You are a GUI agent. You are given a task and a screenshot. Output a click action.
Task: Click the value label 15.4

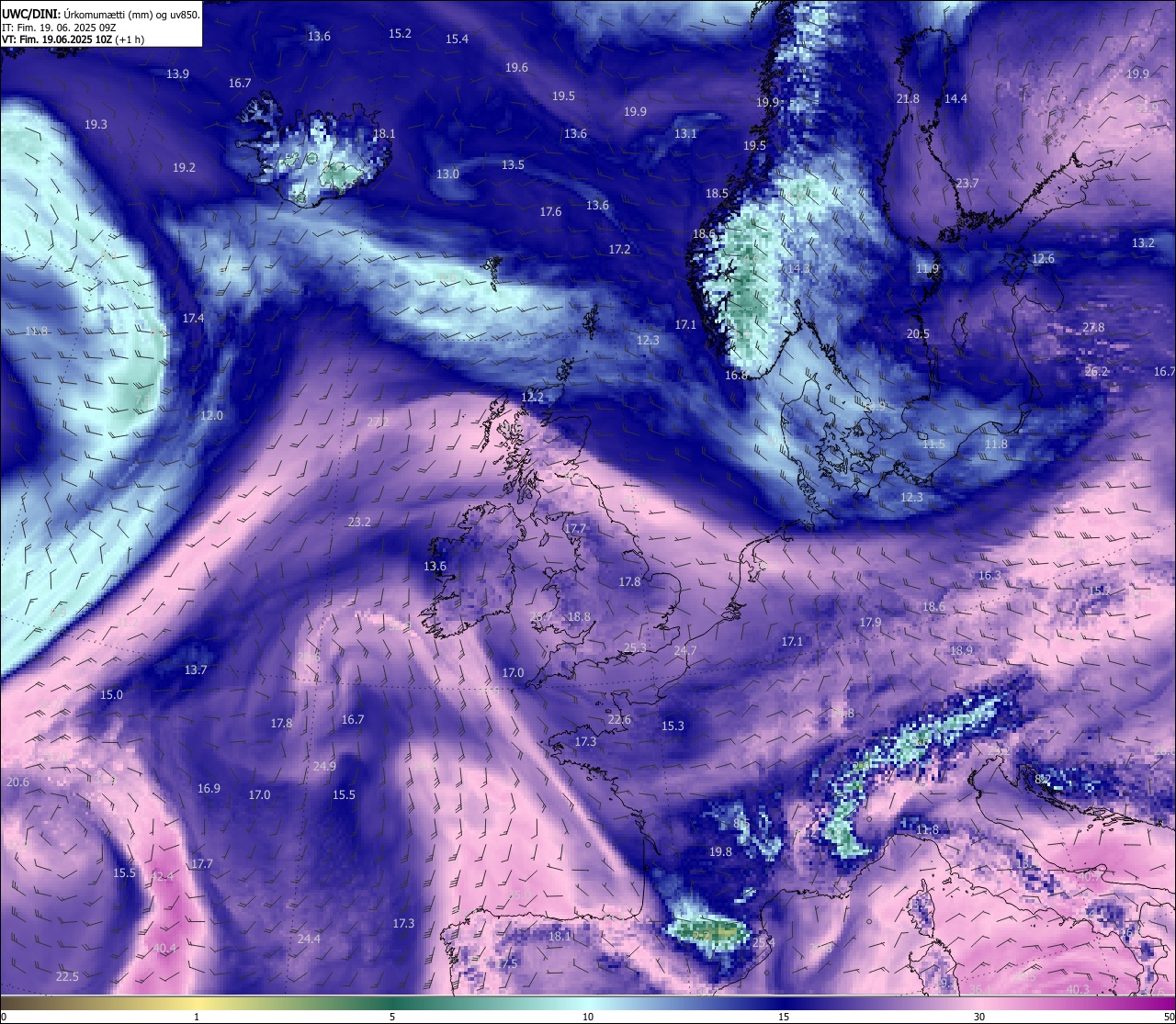(457, 39)
